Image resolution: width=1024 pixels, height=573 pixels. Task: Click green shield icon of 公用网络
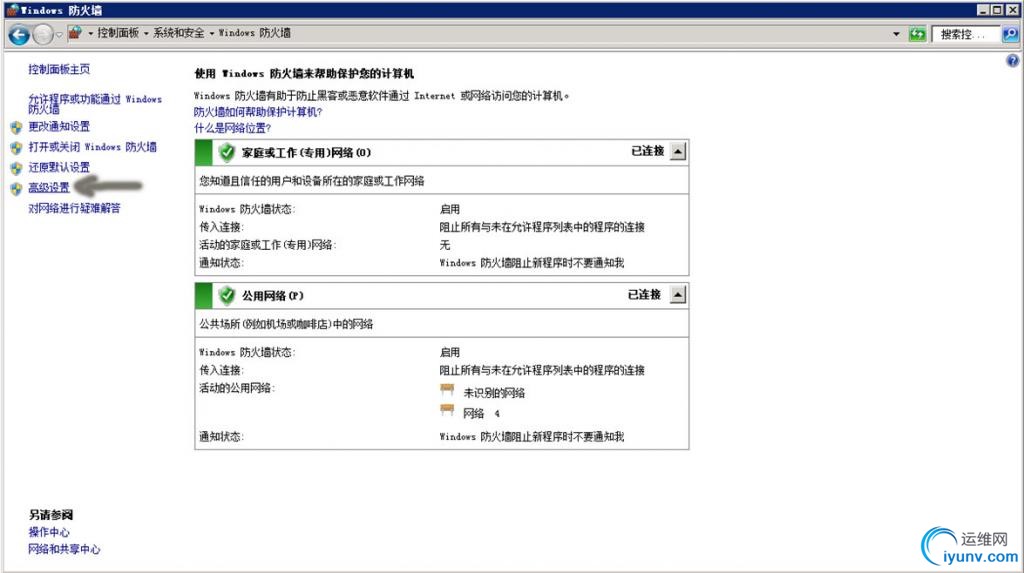(x=227, y=295)
